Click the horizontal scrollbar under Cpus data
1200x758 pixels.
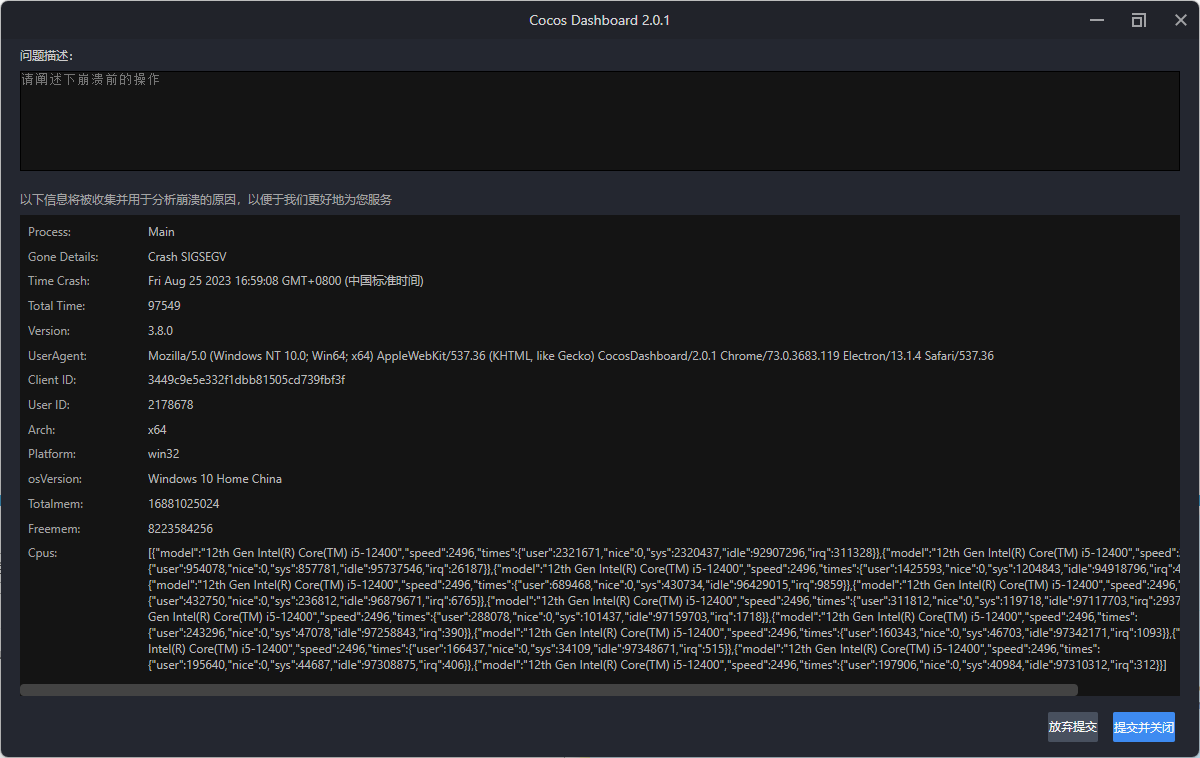click(549, 690)
